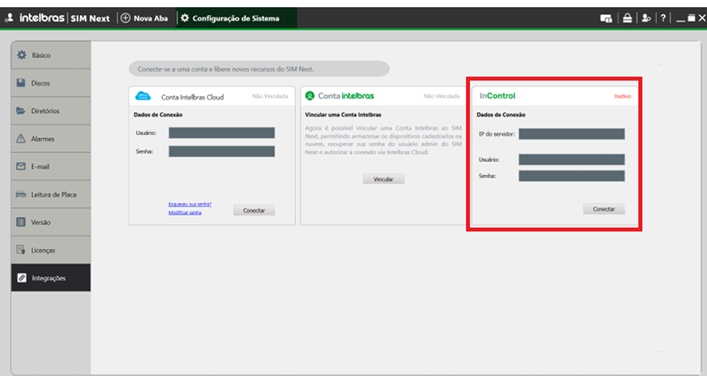
Task: Open the Discos settings section
Action: (x=51, y=83)
